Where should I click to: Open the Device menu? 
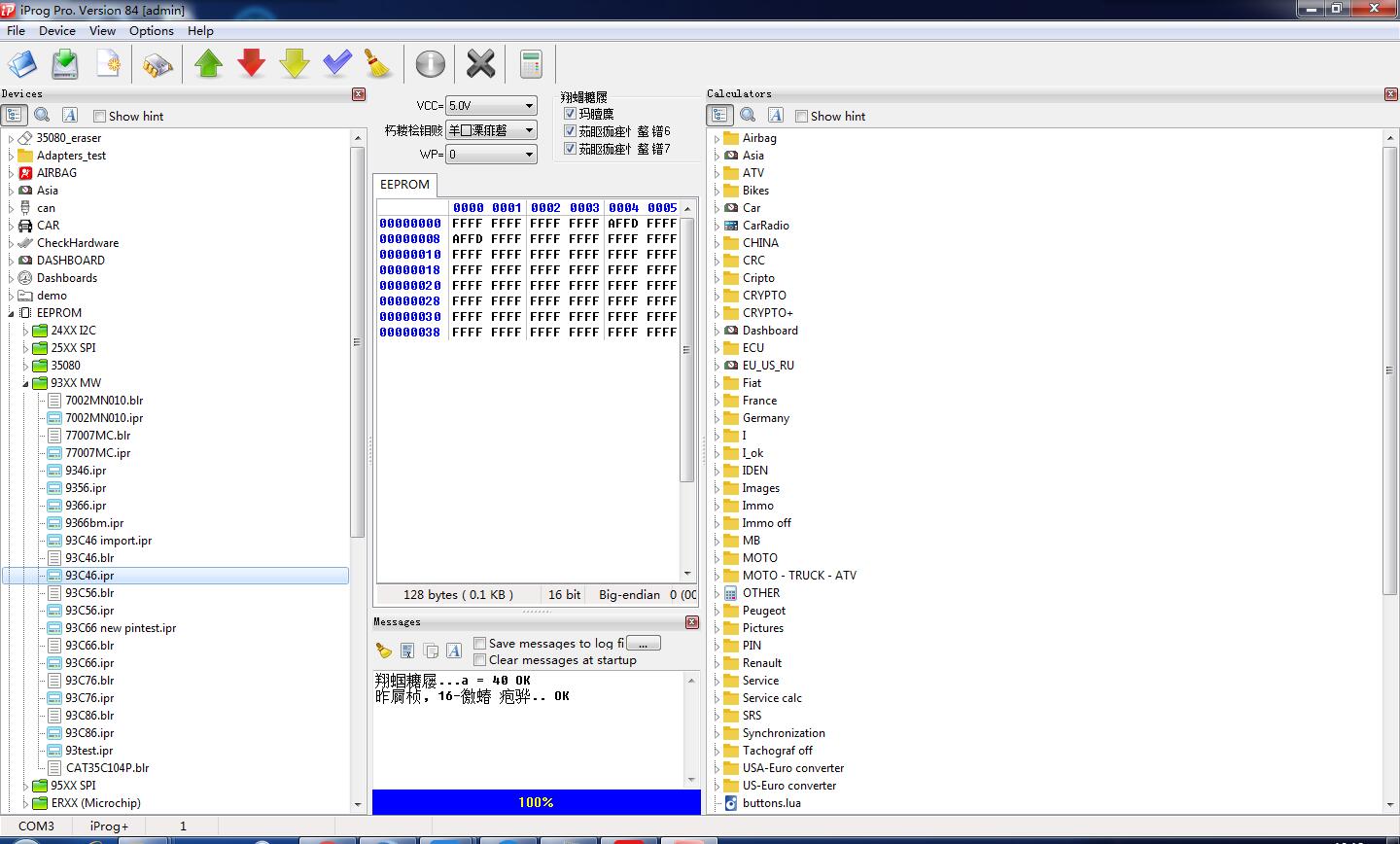(56, 30)
